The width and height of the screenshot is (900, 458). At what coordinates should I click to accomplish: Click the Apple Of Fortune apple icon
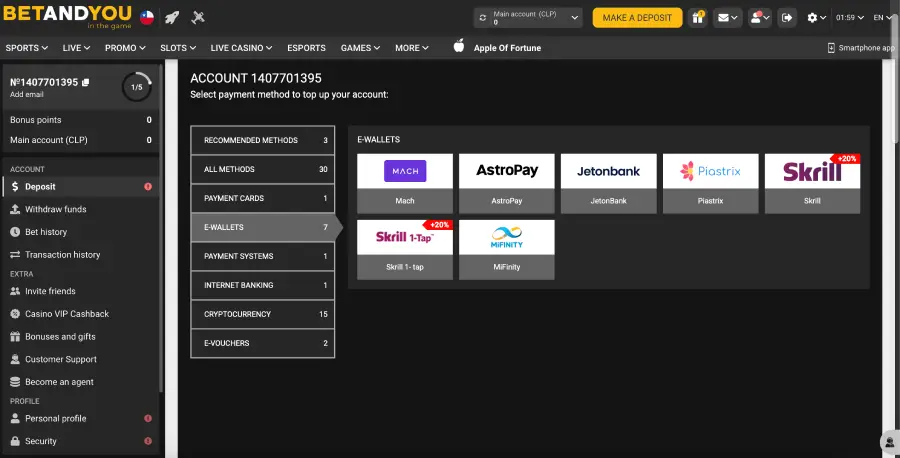click(459, 46)
